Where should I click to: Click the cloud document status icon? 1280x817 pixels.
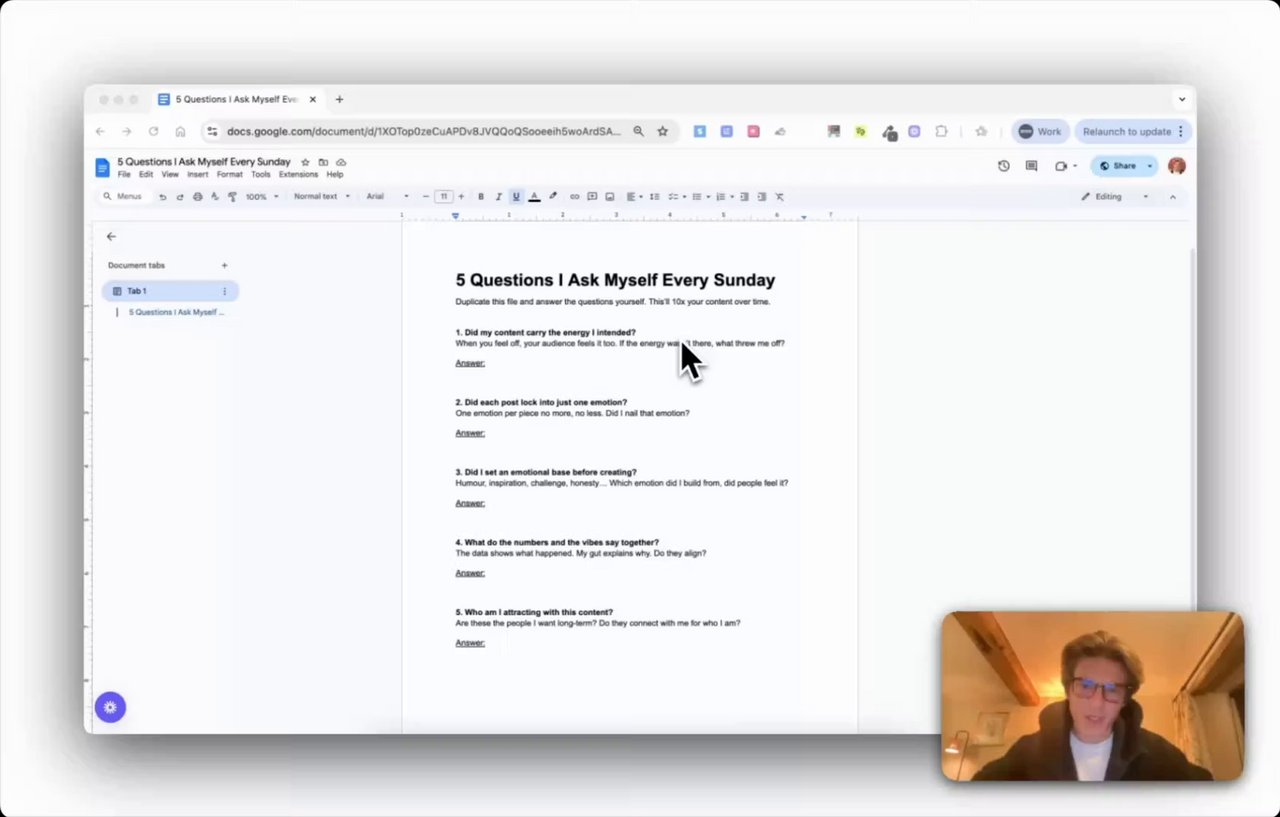coord(341,162)
